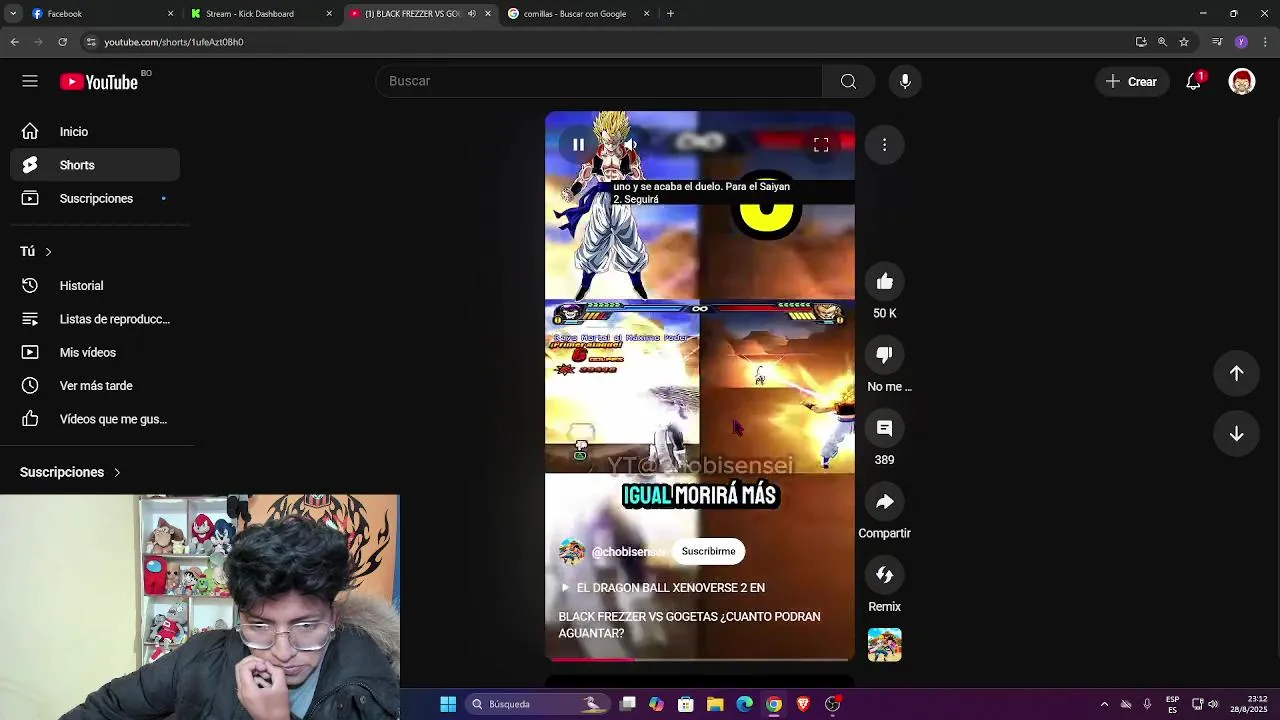Viewport: 1280px width, 720px height.
Task: Seek using the Short's red progress bar
Action: (700, 659)
